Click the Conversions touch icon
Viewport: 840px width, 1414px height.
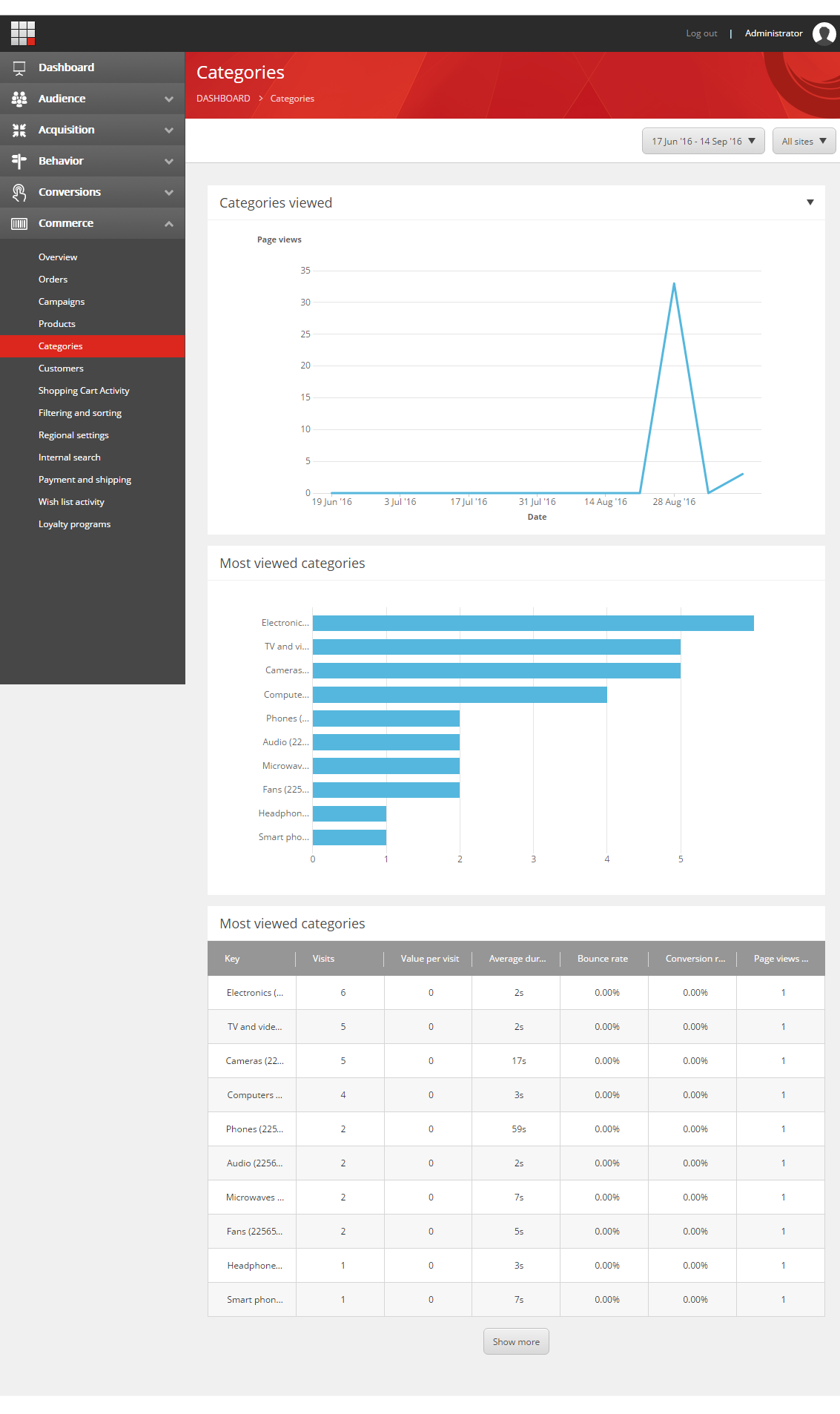[19, 192]
